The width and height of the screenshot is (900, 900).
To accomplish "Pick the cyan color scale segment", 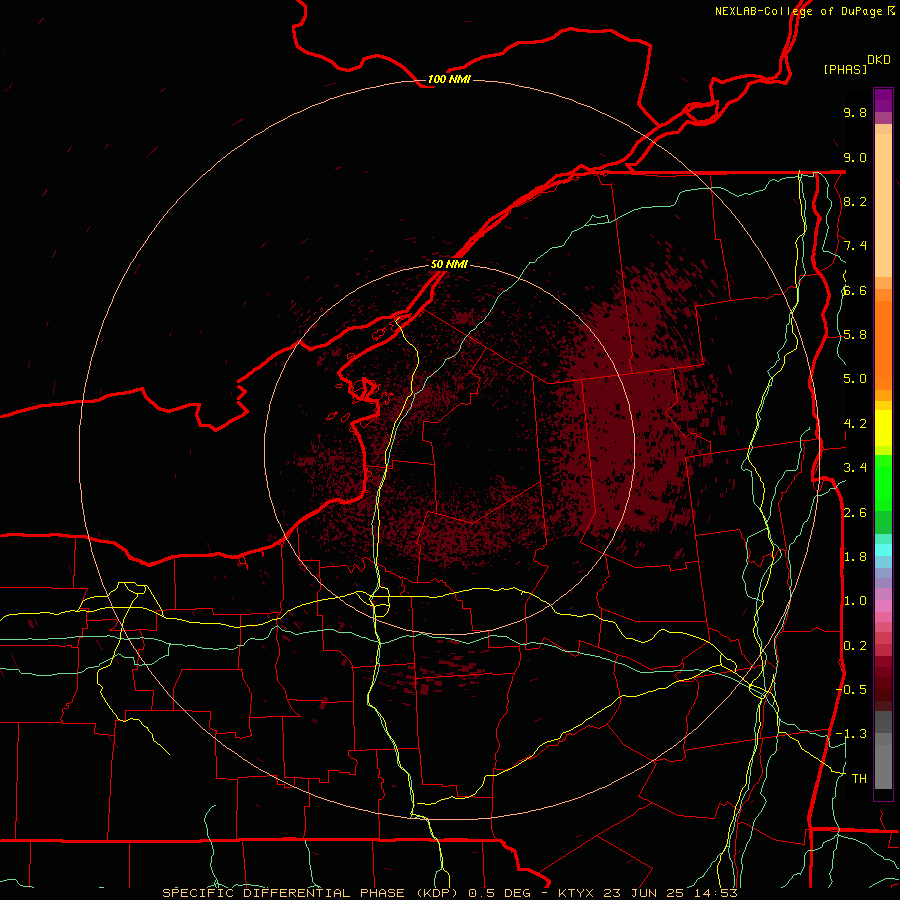I will pos(883,549).
